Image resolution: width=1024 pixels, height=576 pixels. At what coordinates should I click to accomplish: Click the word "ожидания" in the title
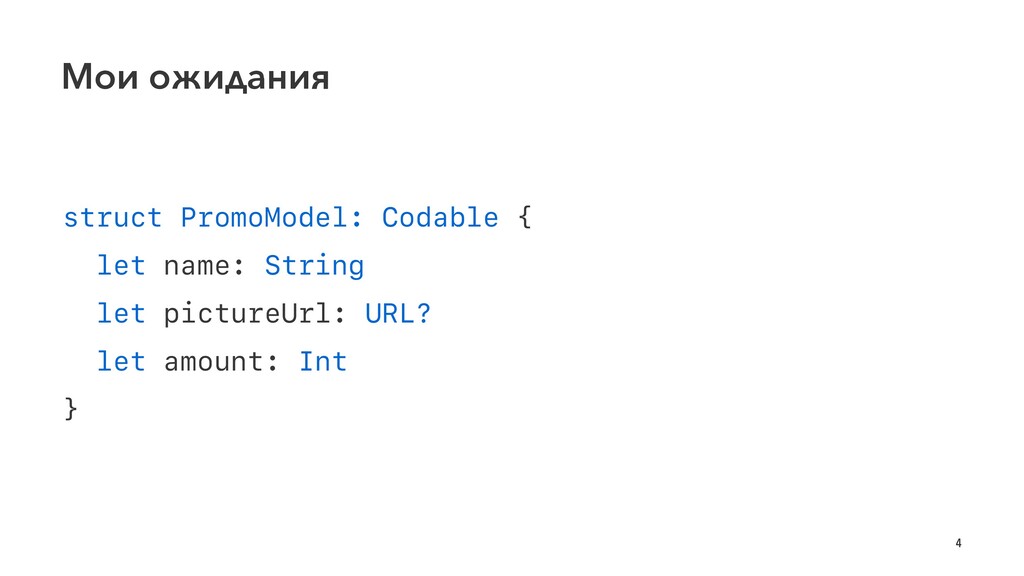tap(239, 78)
